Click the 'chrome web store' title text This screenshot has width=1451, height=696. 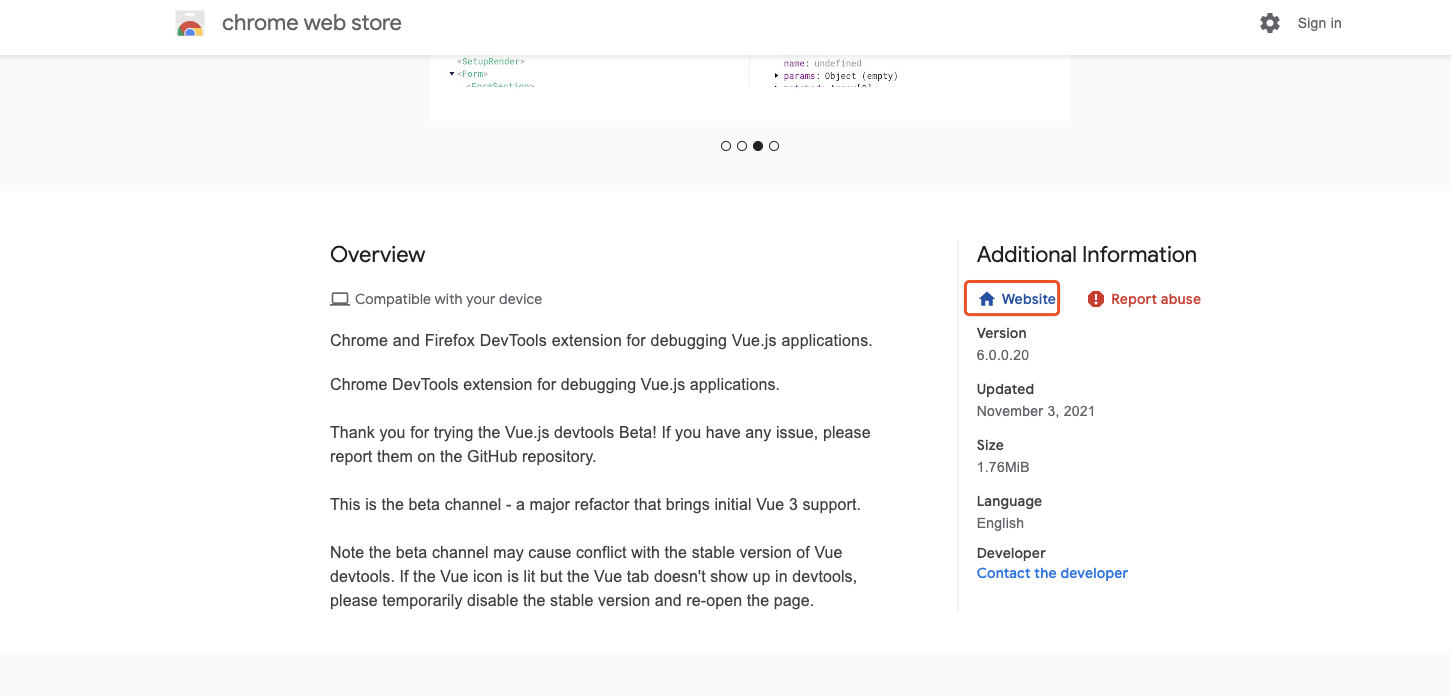point(311,23)
